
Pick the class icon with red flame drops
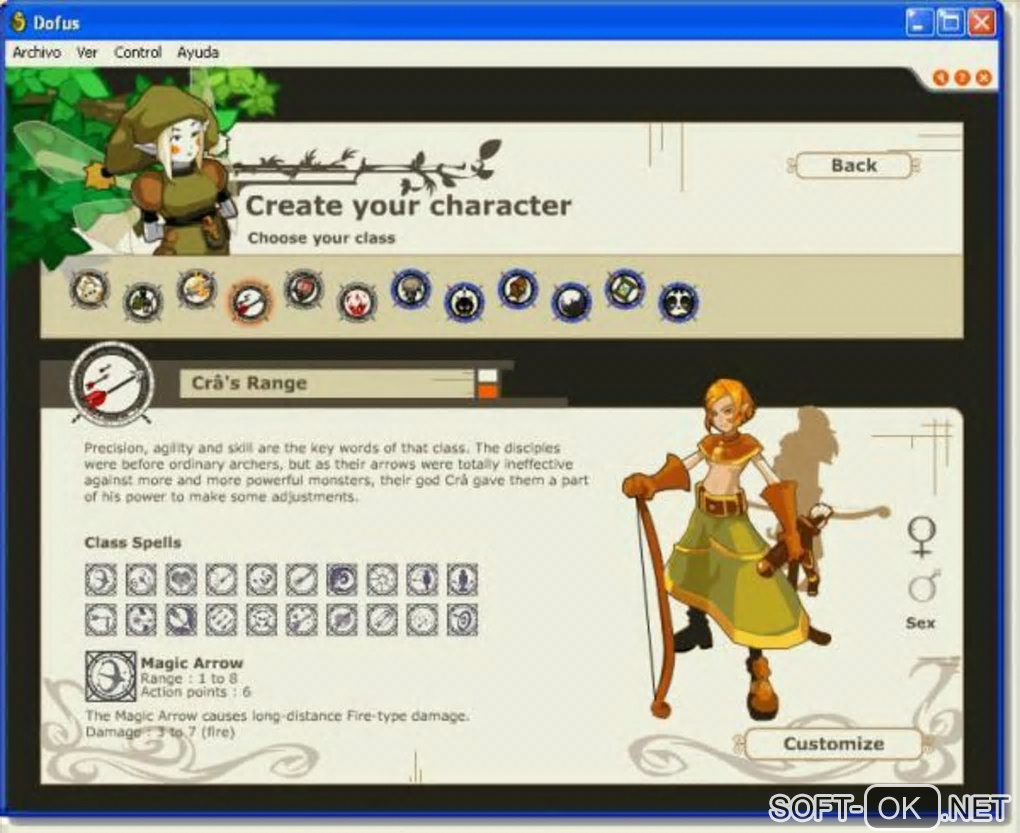[x=356, y=302]
